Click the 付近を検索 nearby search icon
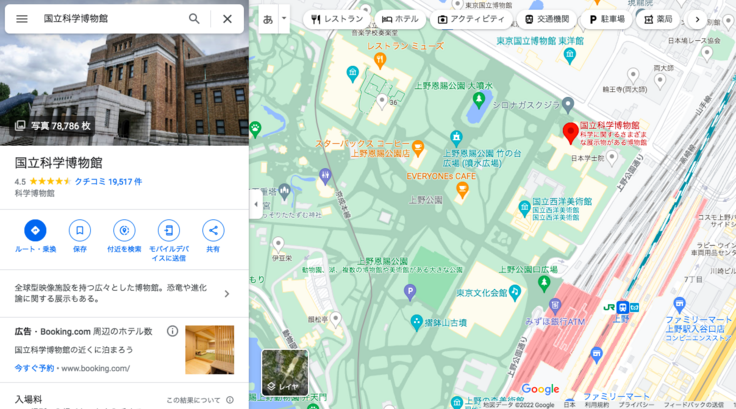Viewport: 736px width, 409px height. coord(124,231)
